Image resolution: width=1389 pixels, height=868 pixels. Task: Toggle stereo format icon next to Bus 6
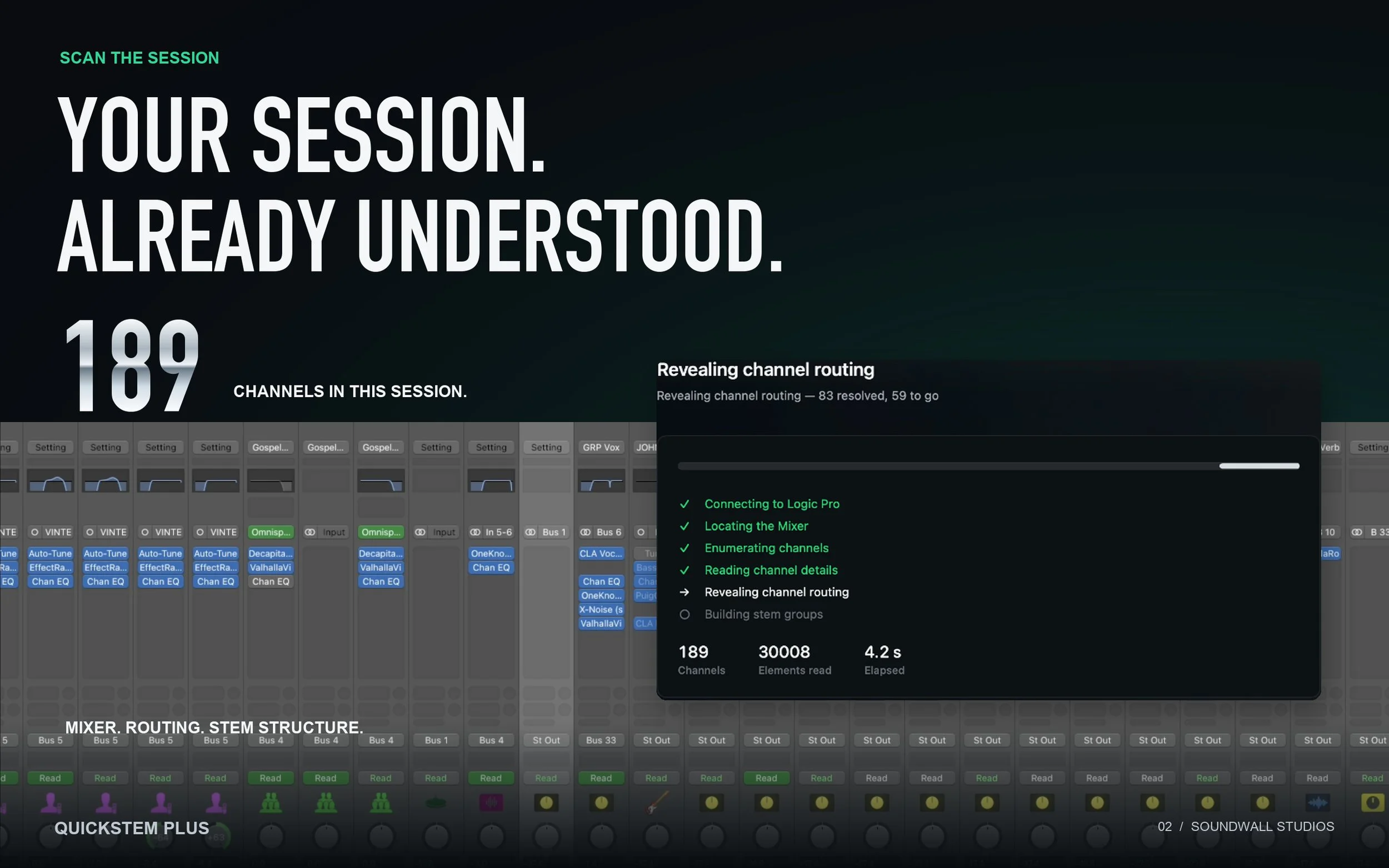(585, 532)
